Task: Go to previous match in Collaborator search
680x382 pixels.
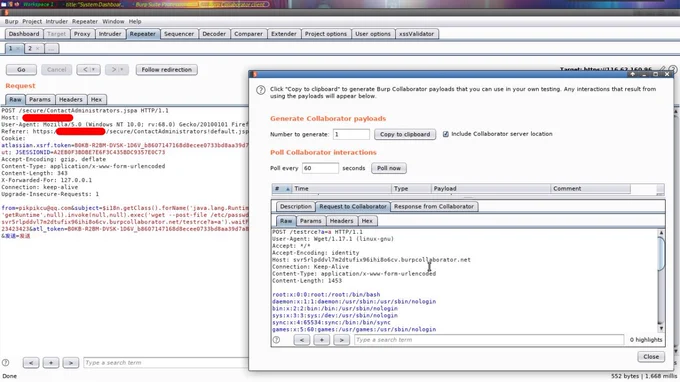Action: (301, 340)
